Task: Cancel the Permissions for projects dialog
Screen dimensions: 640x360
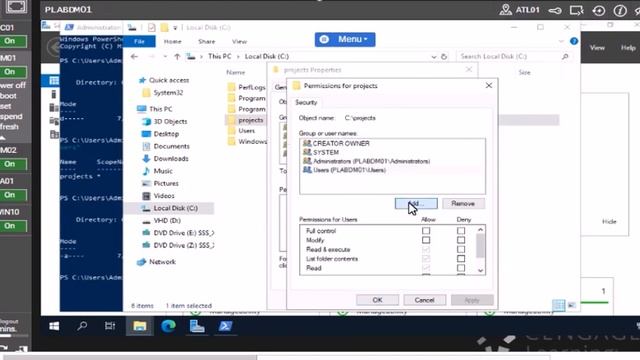Action: (424, 300)
